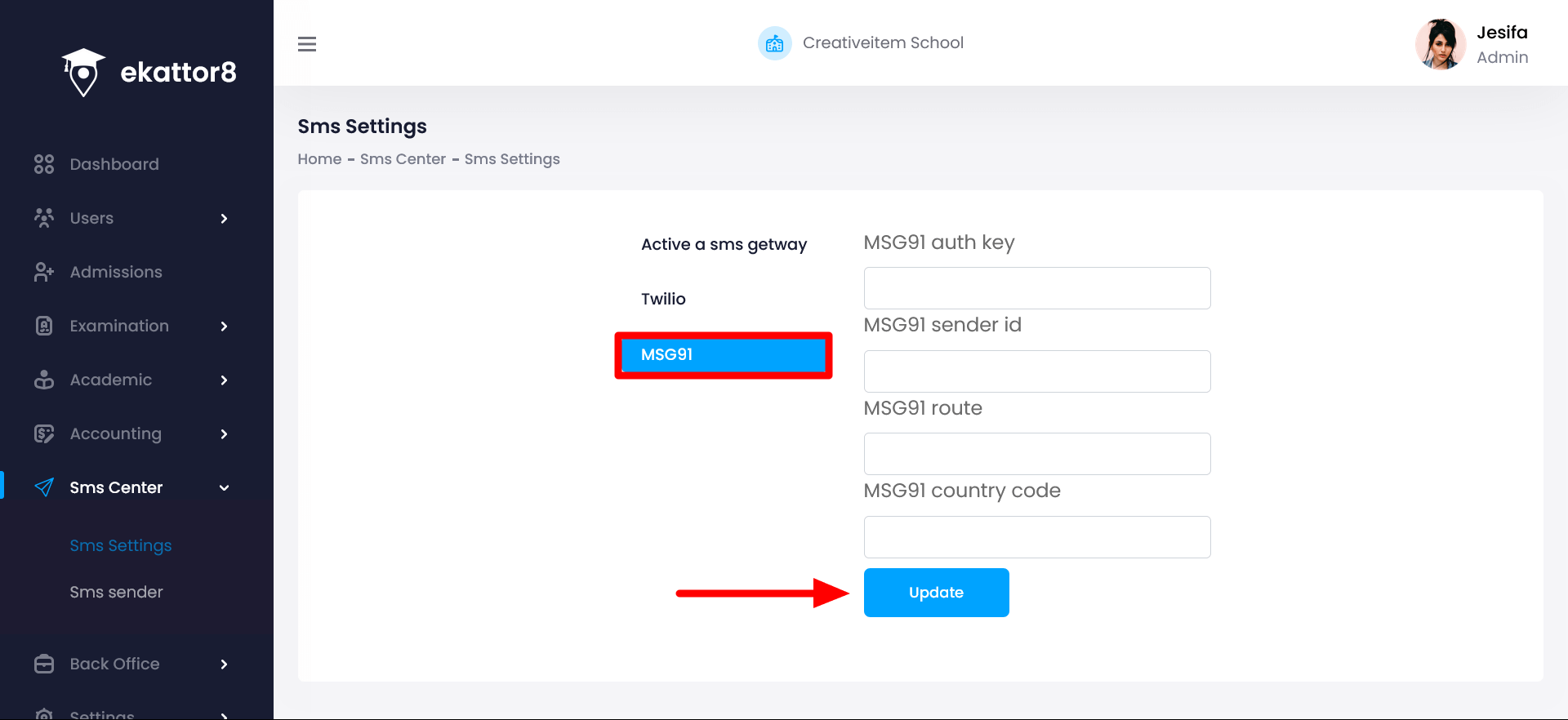Click the hamburger menu icon
1568x720 pixels.
click(x=307, y=44)
